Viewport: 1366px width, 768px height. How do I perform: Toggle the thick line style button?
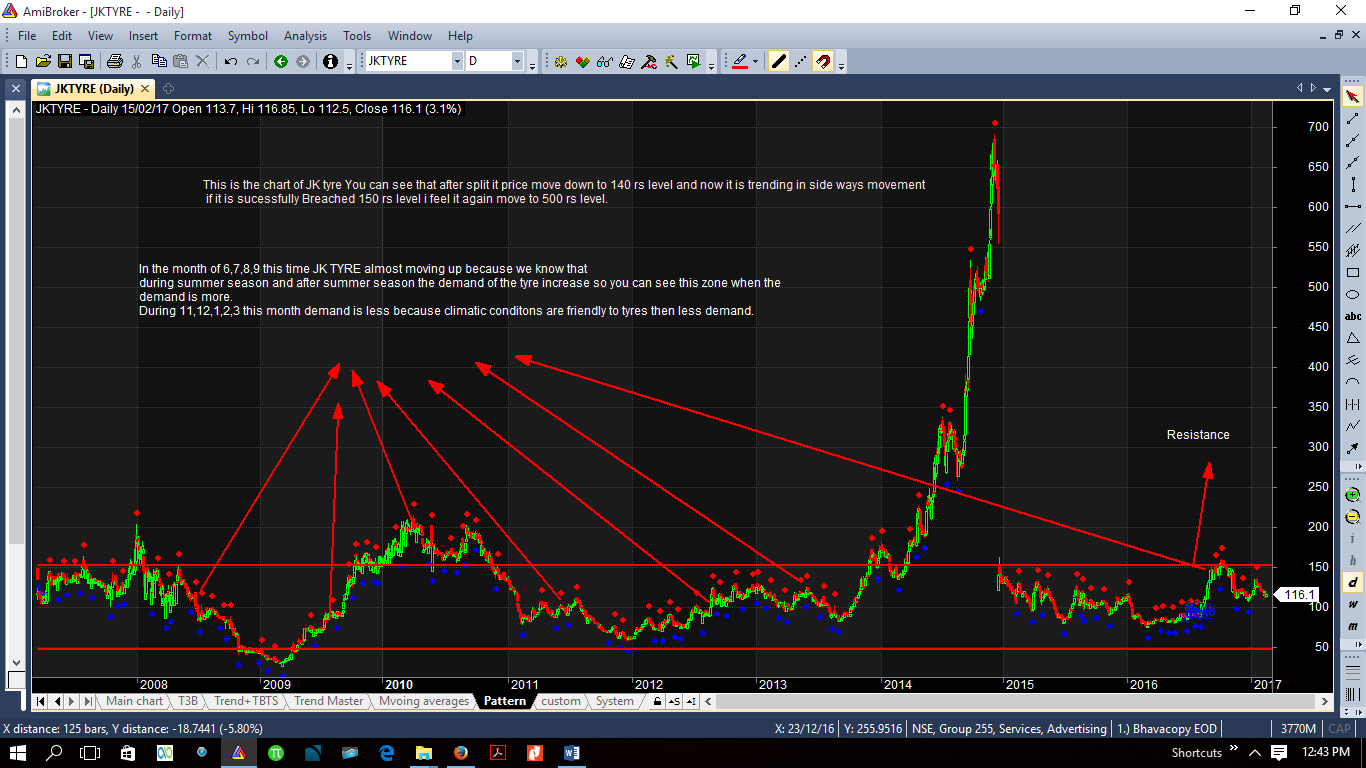coord(779,61)
